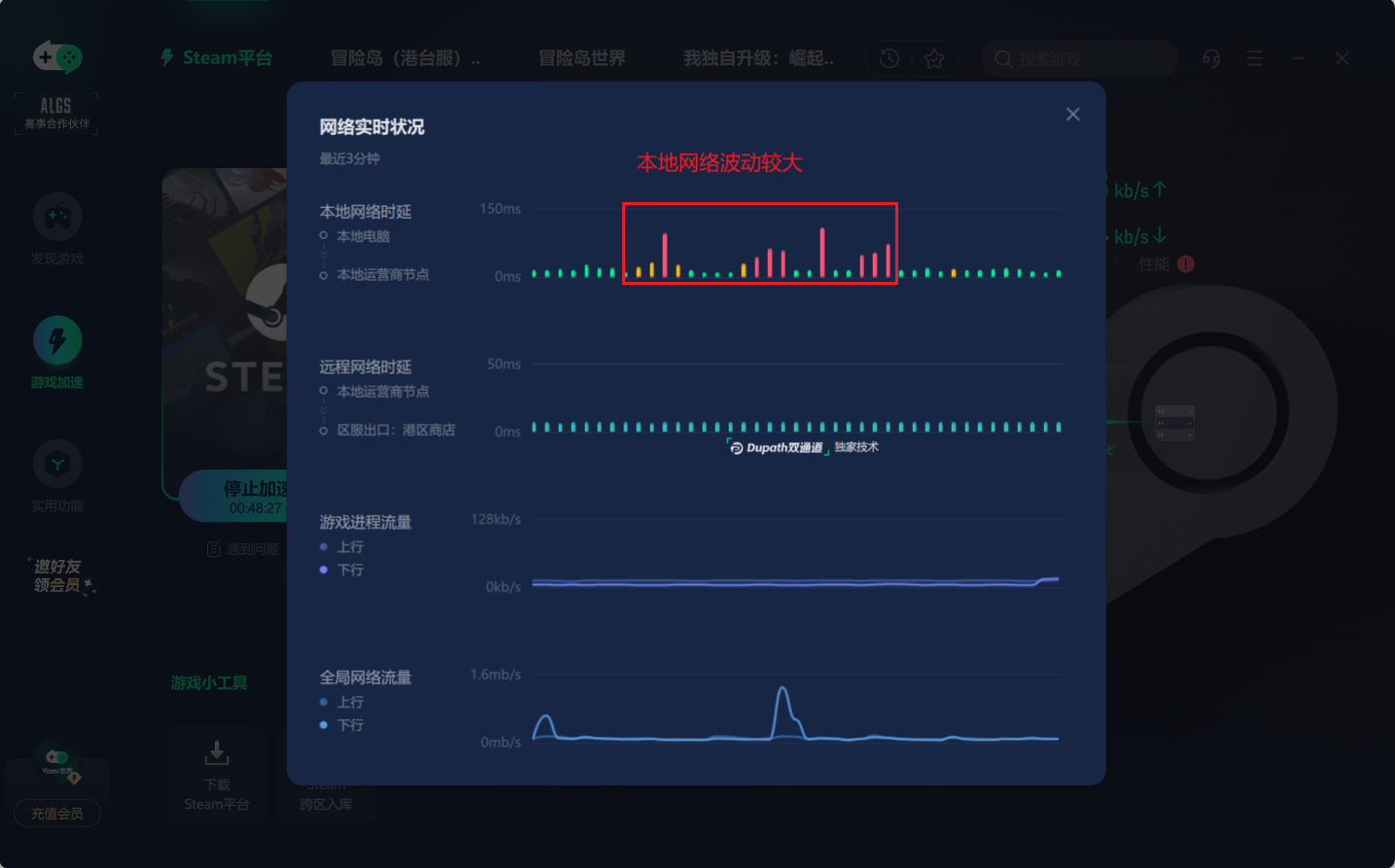Open the customer support headset icon

pos(1211,59)
